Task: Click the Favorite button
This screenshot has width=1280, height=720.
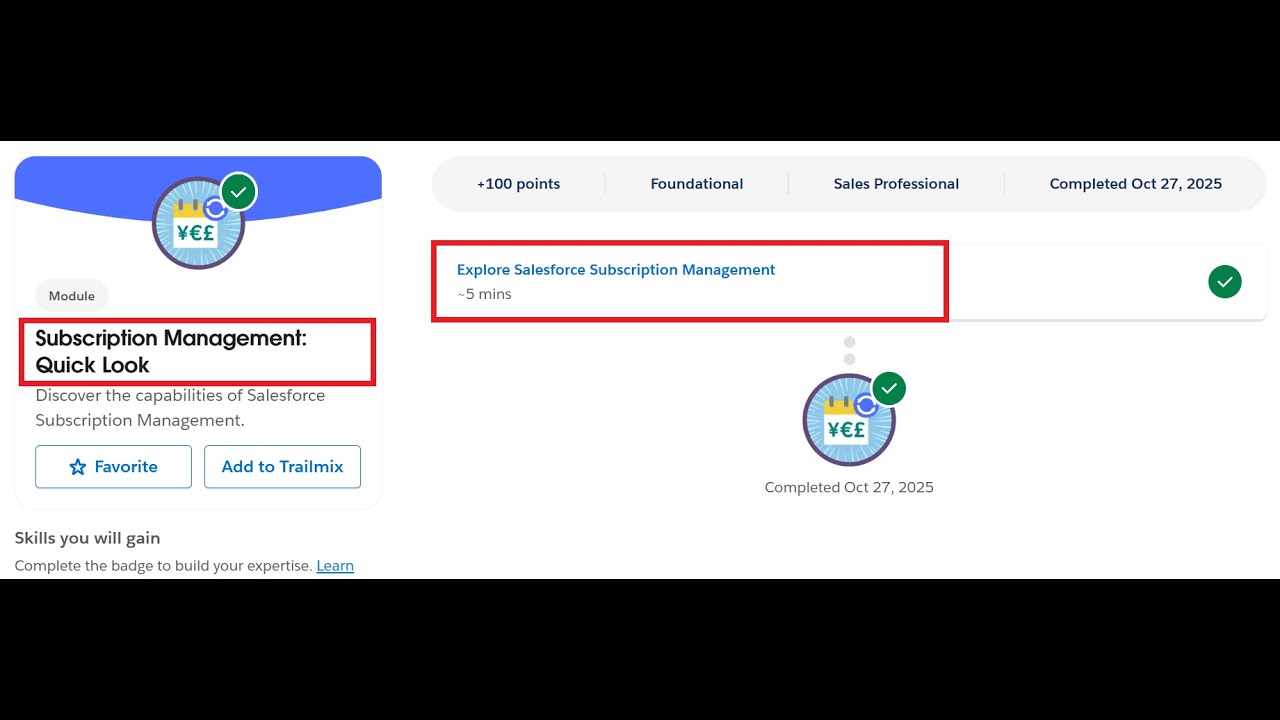Action: tap(113, 467)
